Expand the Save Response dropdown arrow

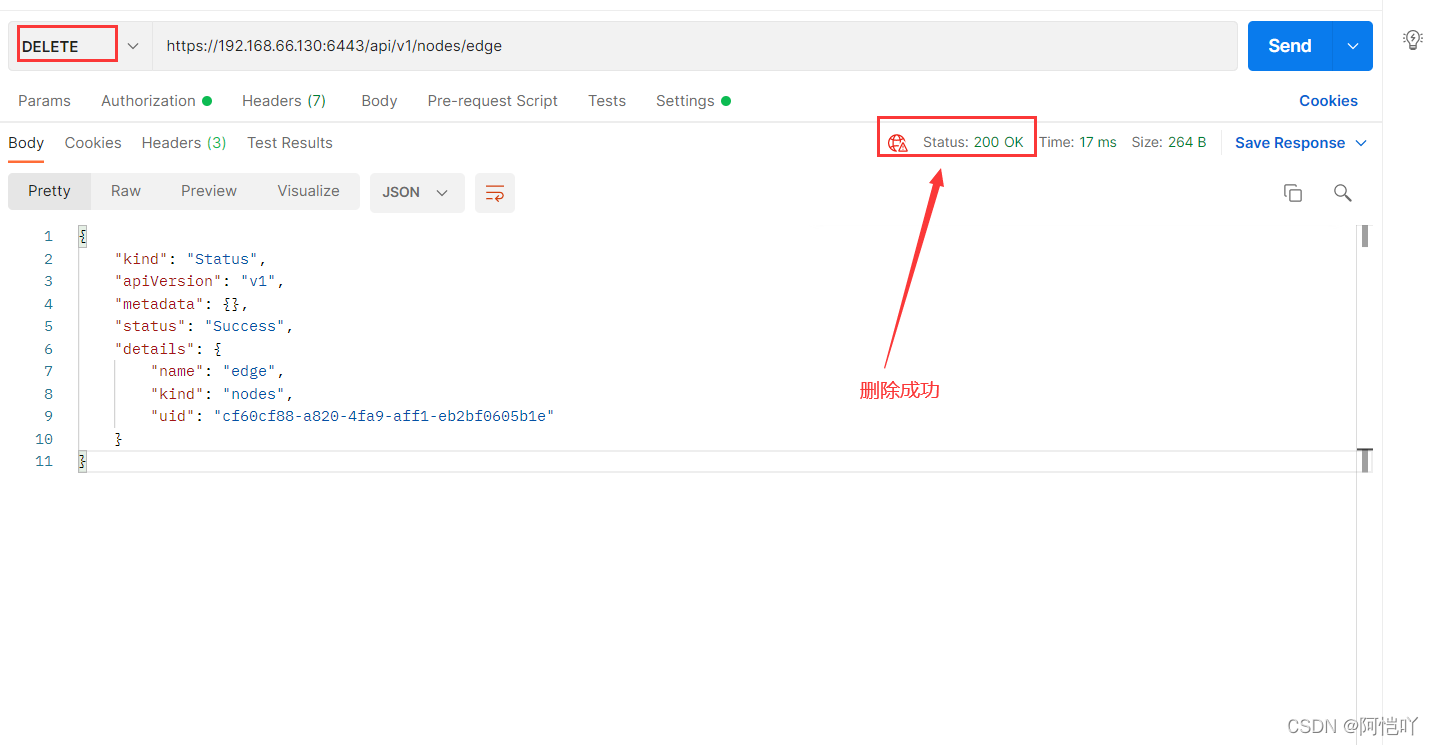(1361, 143)
